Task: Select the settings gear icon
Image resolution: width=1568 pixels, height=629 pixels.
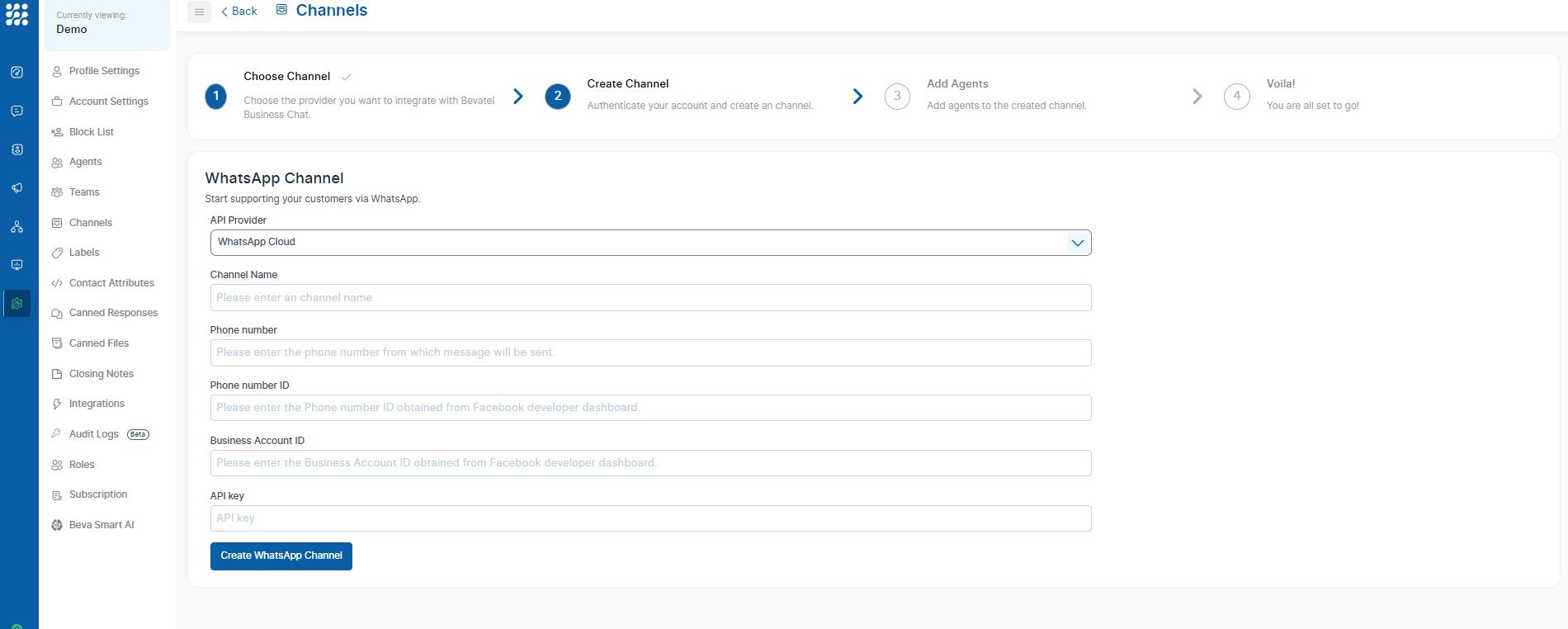Action: [x=17, y=304]
